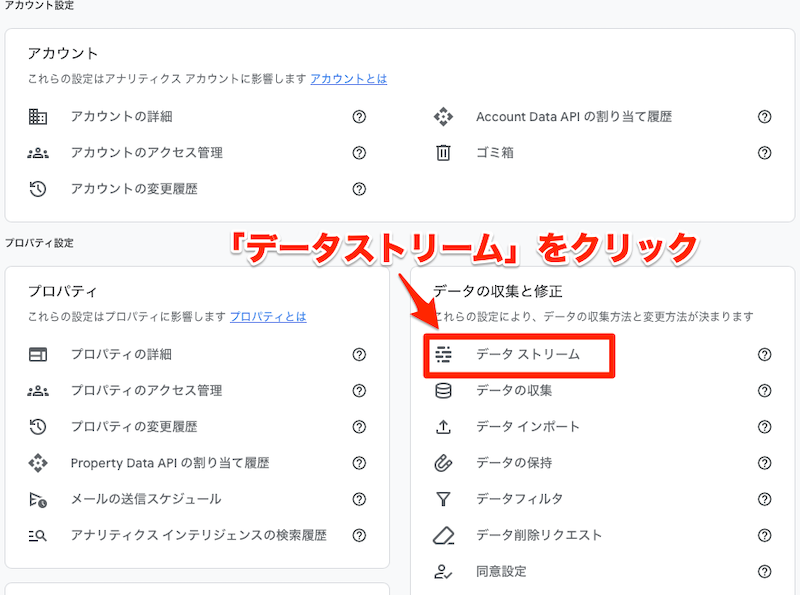
Task: Click the trash can icon beside ゴミ箱
Action: [x=443, y=153]
